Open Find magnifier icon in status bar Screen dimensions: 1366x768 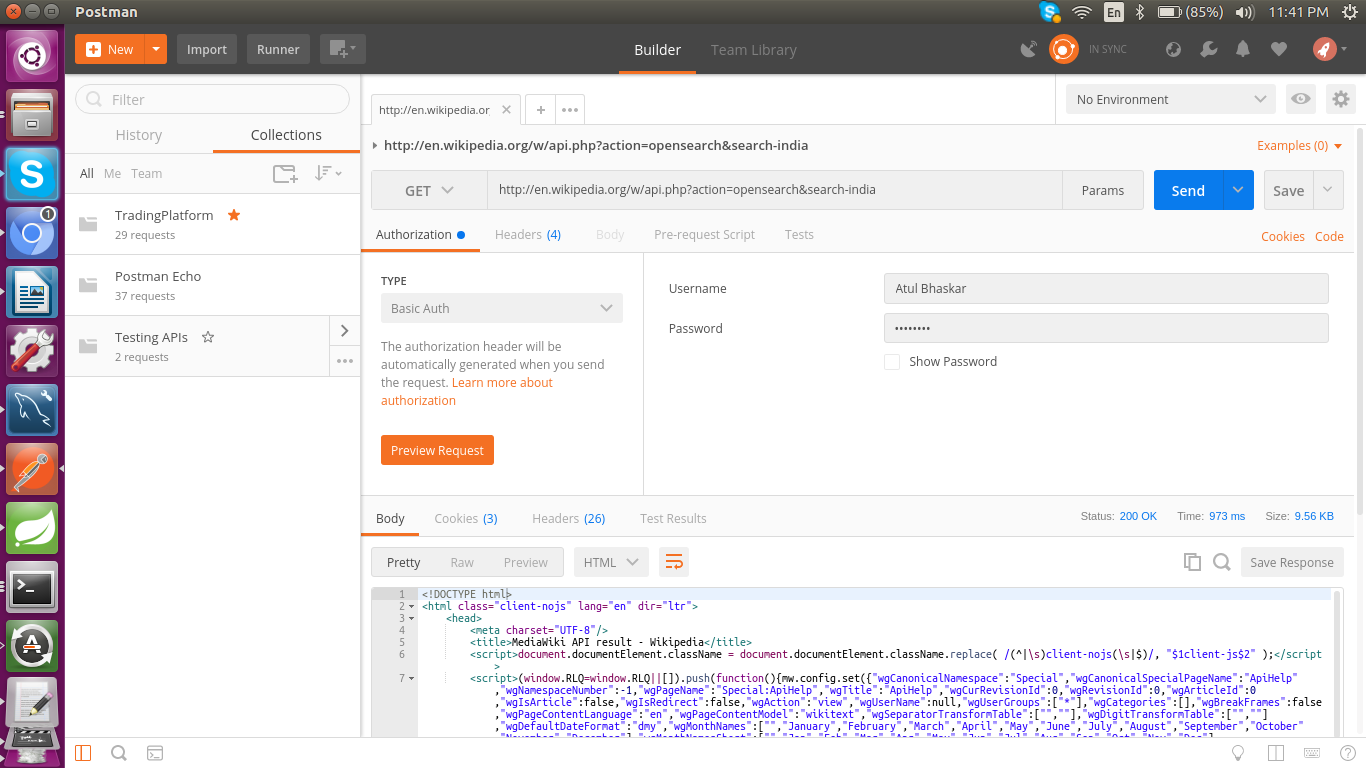(x=118, y=753)
